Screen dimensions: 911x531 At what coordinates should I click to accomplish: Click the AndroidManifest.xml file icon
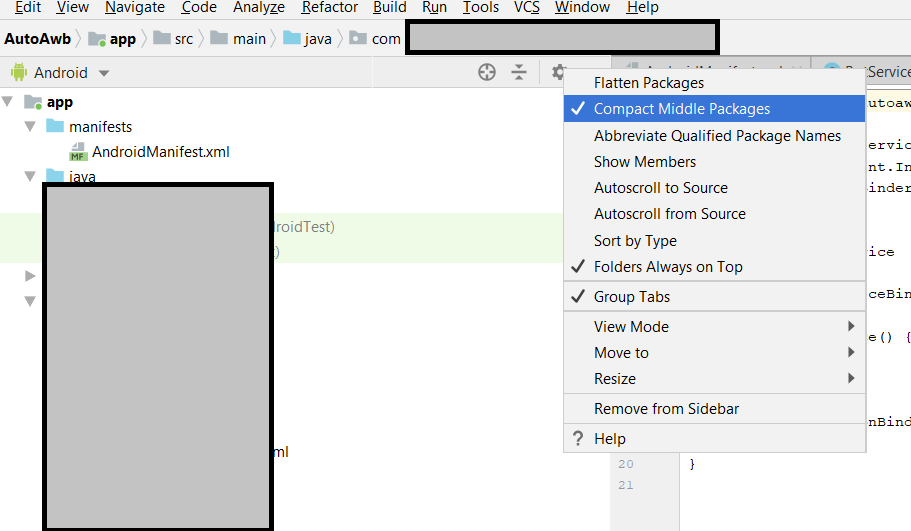[x=78, y=152]
